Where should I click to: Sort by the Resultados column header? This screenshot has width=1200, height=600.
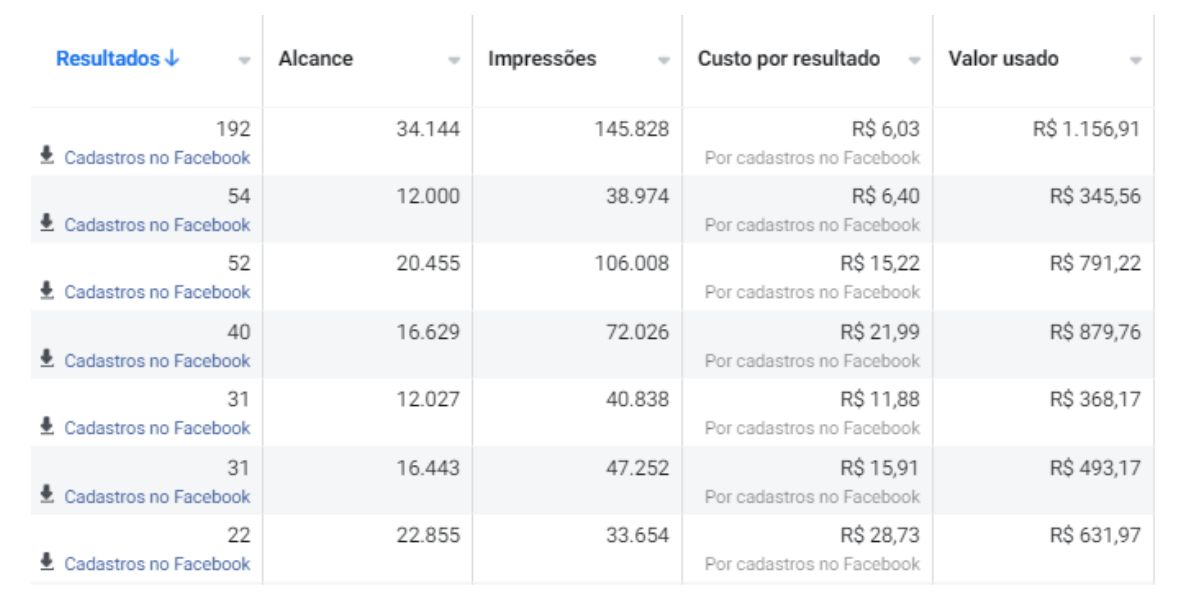(117, 59)
